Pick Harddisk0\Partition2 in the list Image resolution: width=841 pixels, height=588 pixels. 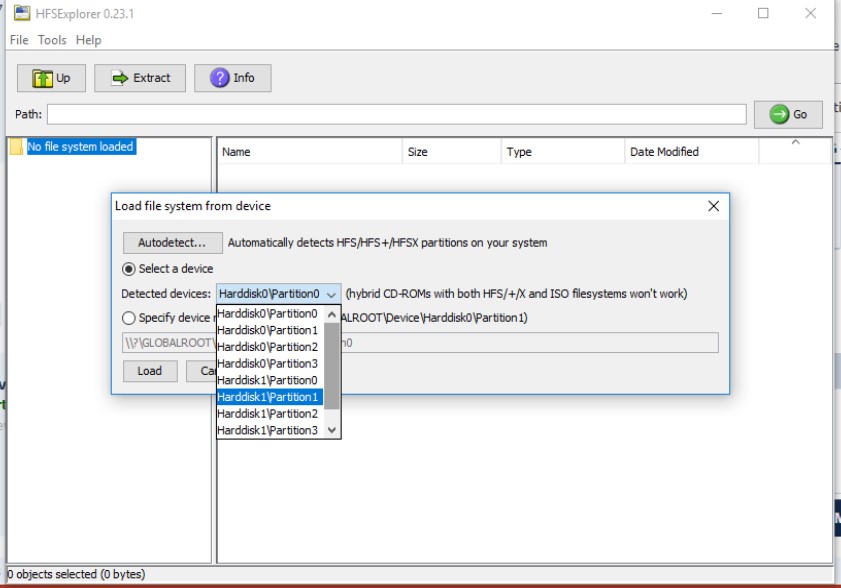click(x=270, y=347)
